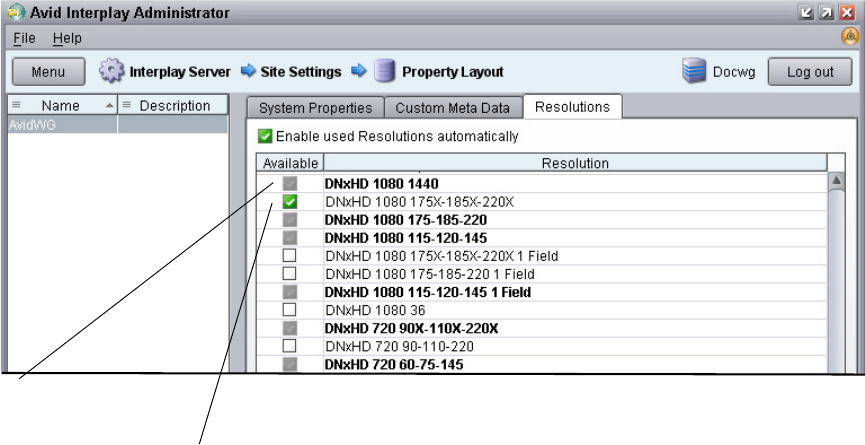This screenshot has height=445, width=865.
Task: Switch to Custom Meta Data tab
Action: tap(453, 108)
